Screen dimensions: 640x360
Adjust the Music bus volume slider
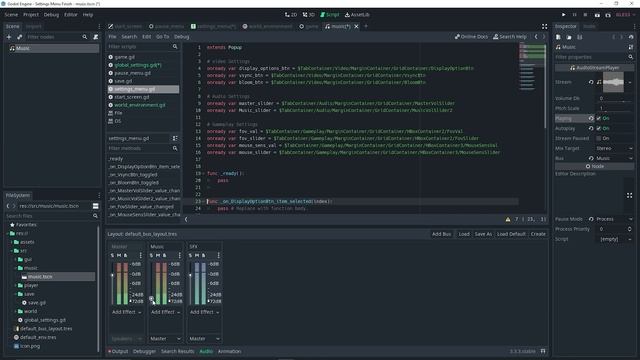pos(151,283)
